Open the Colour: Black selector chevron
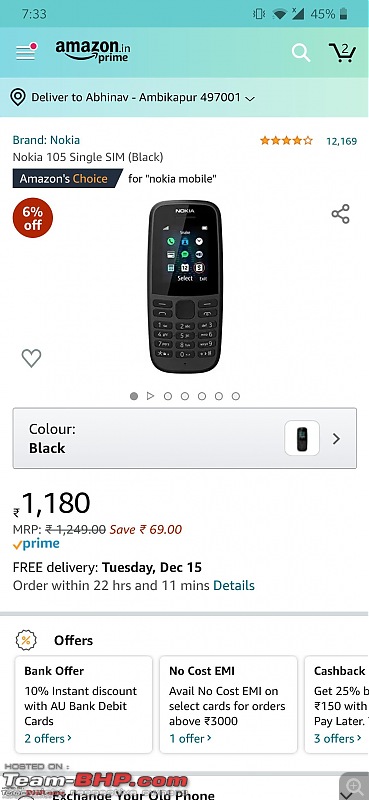The height and width of the screenshot is (800, 369). click(336, 439)
